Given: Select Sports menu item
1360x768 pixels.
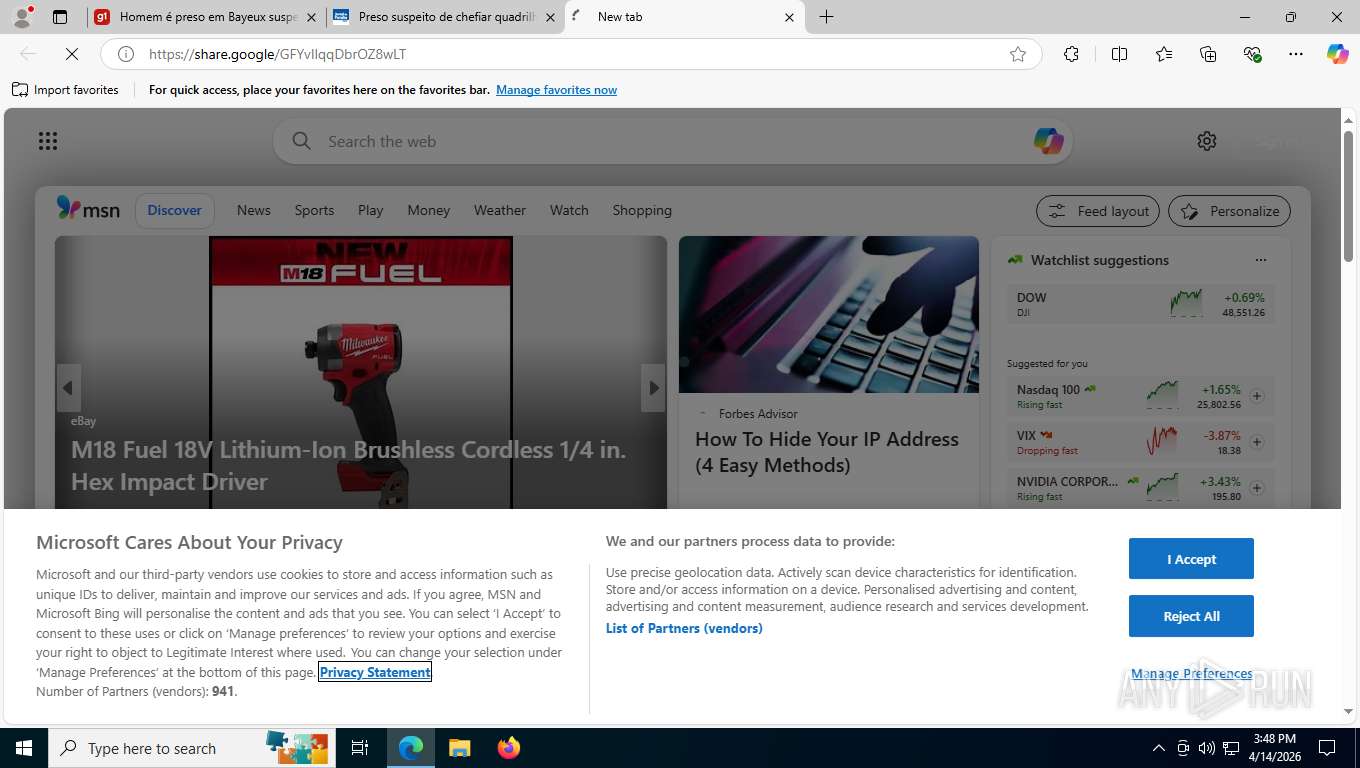Looking at the screenshot, I should (314, 210).
